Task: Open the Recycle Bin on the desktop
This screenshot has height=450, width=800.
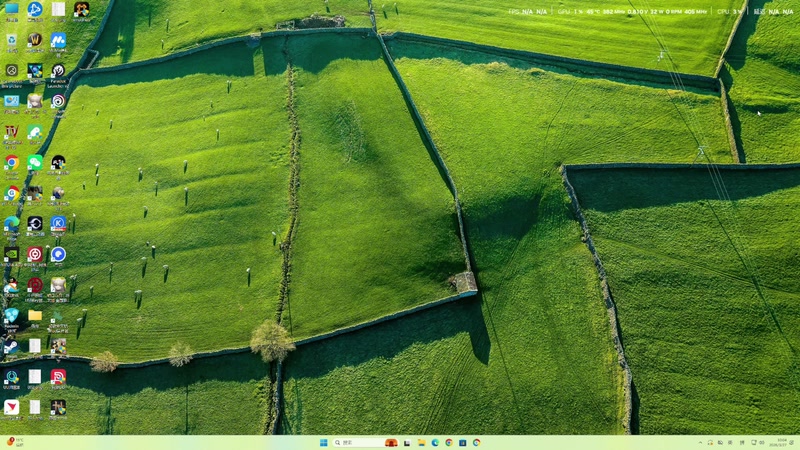Action: coord(12,42)
